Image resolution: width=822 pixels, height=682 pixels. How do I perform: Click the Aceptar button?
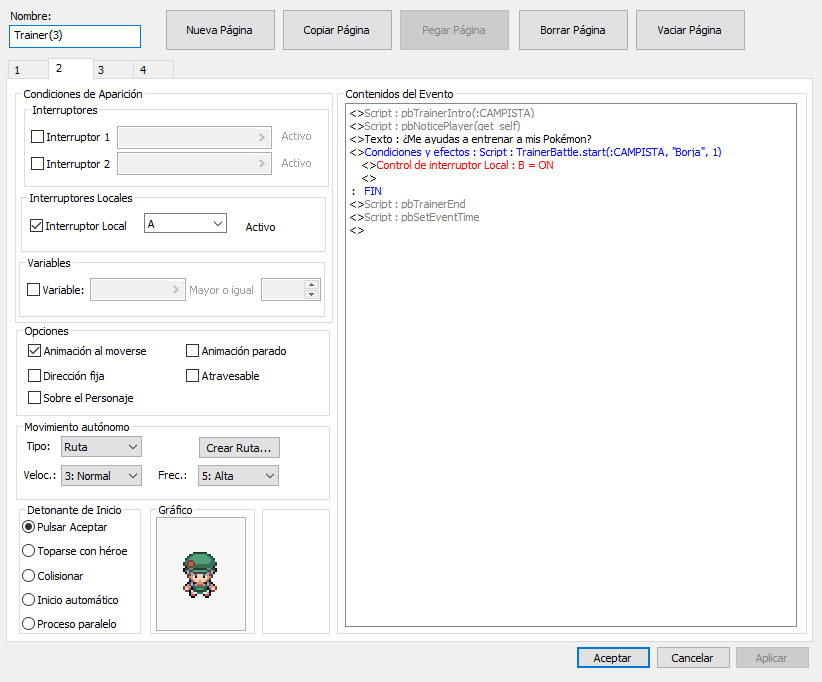click(x=613, y=658)
